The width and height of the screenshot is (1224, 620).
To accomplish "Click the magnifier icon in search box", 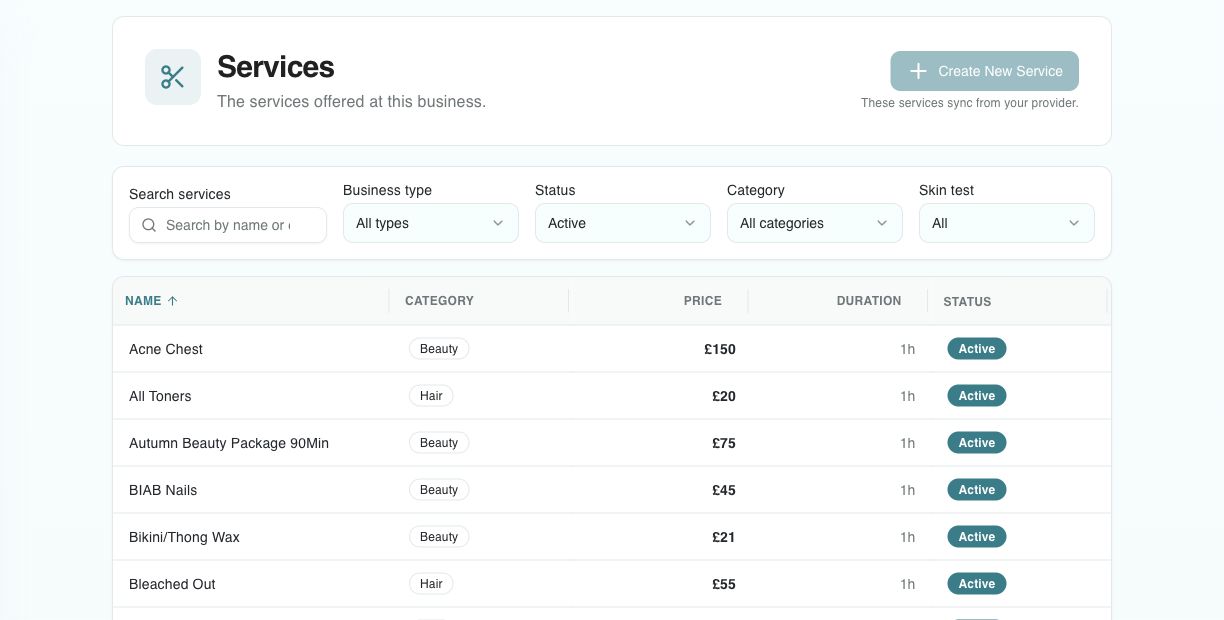I will 149,225.
